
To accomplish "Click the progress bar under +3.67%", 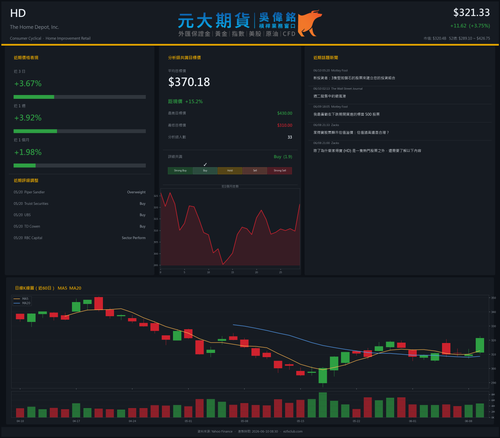I will [x=80, y=97].
